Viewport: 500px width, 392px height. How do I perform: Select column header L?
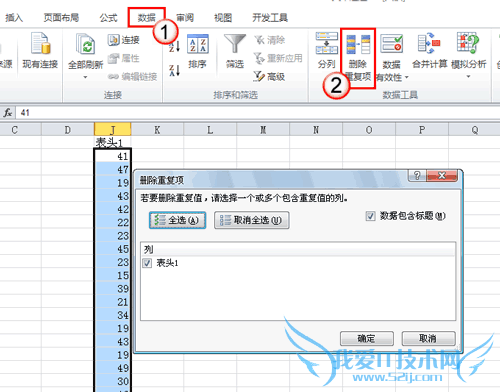[x=210, y=129]
